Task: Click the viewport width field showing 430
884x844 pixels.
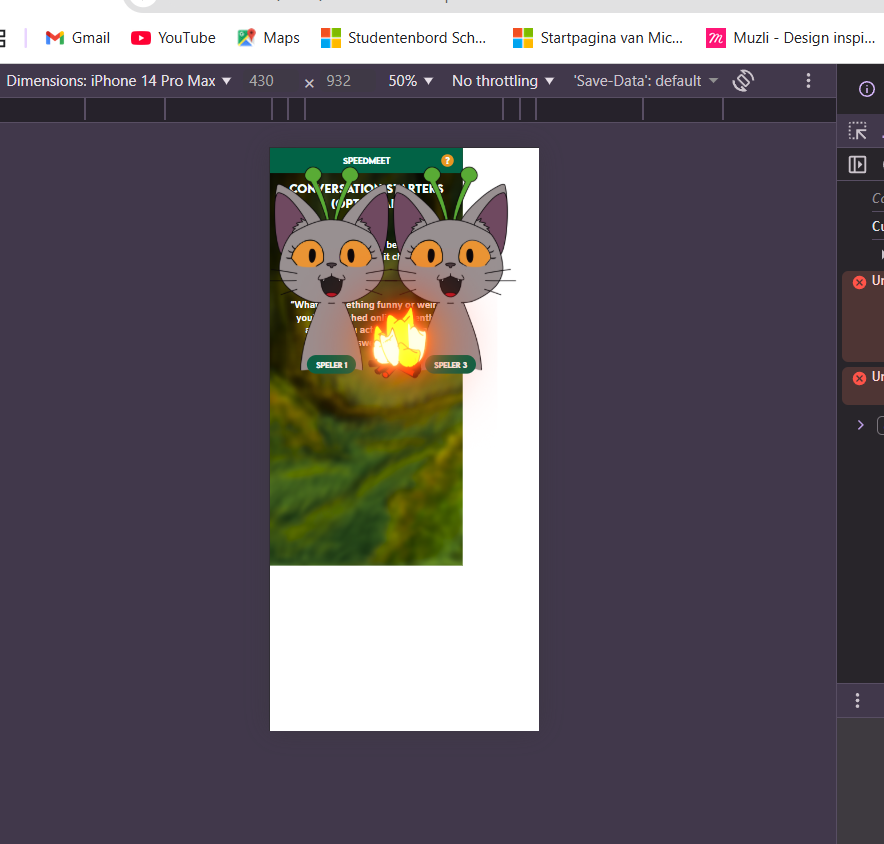Action: coord(261,80)
